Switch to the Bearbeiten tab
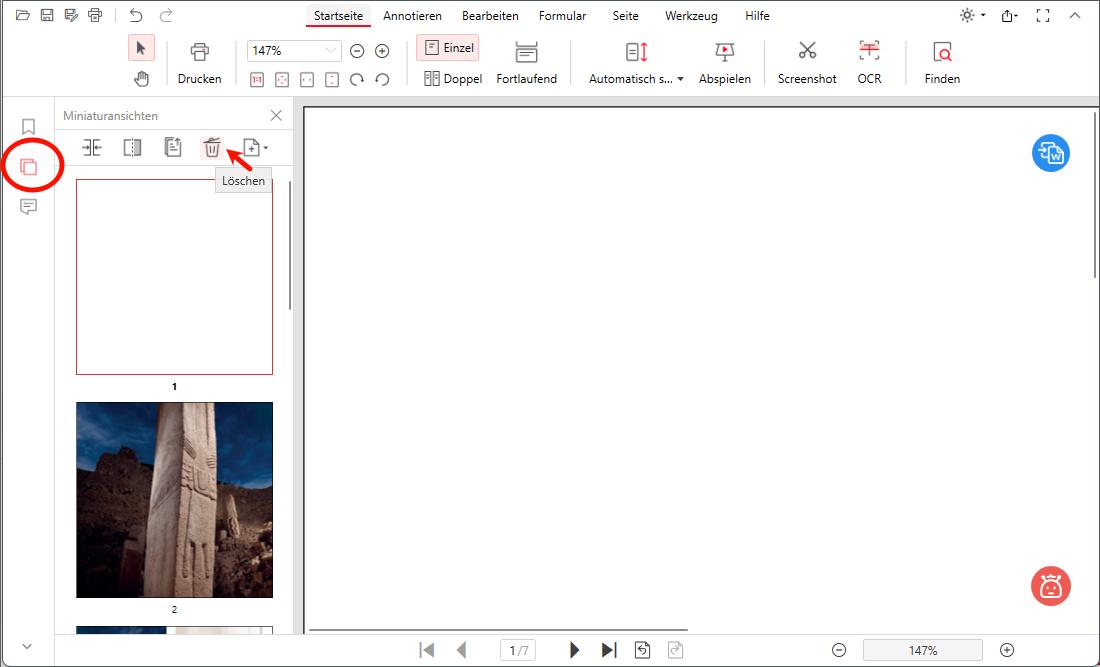Viewport: 1100px width, 667px height. tap(490, 15)
